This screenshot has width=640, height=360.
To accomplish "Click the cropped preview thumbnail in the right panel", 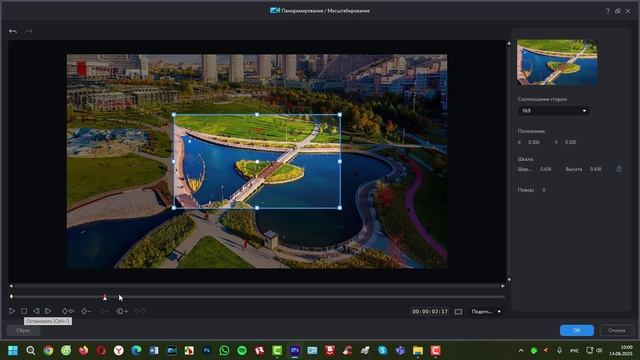I will [557, 62].
